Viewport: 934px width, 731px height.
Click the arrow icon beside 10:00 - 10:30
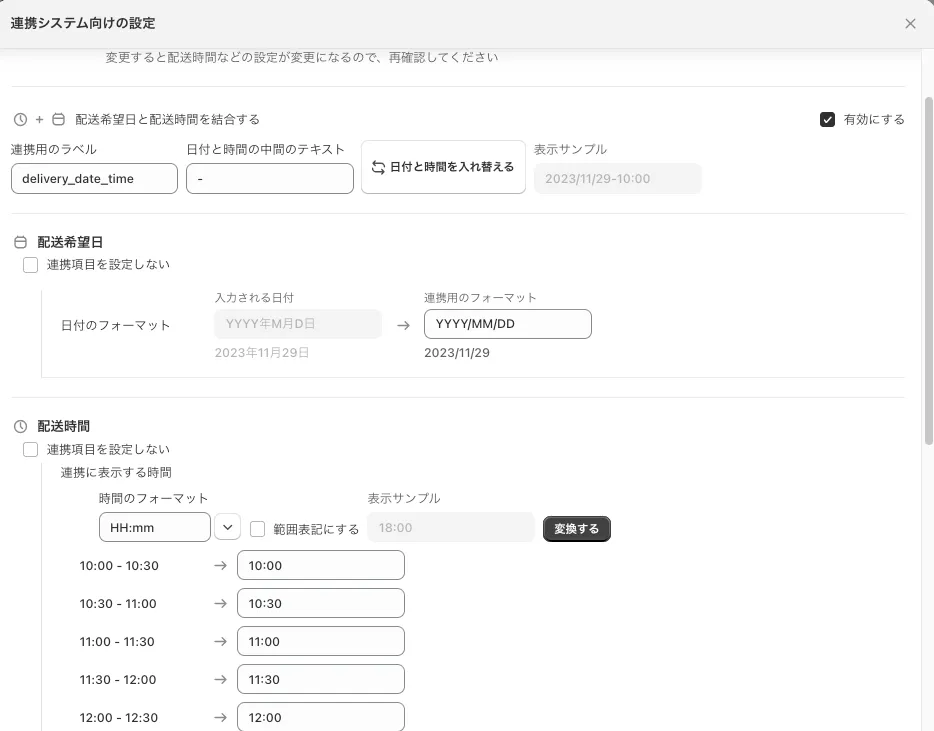(220, 566)
